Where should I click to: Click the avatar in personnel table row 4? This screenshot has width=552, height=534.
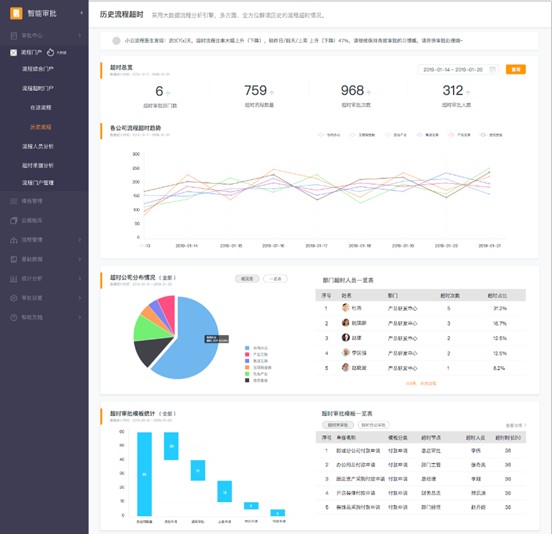(346, 353)
